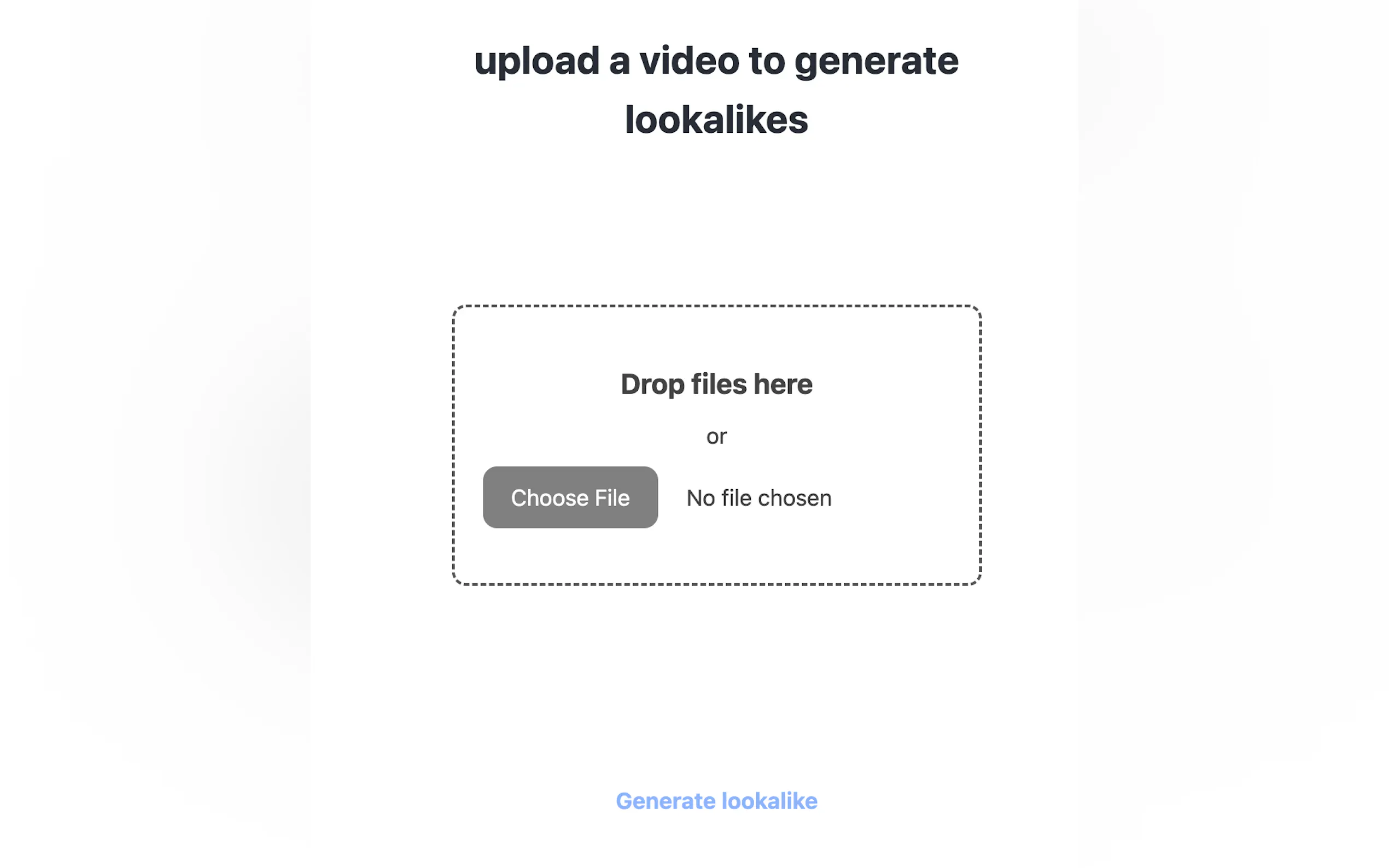Click the "No file chosen" label
The width and height of the screenshot is (1389, 868).
pos(758,498)
